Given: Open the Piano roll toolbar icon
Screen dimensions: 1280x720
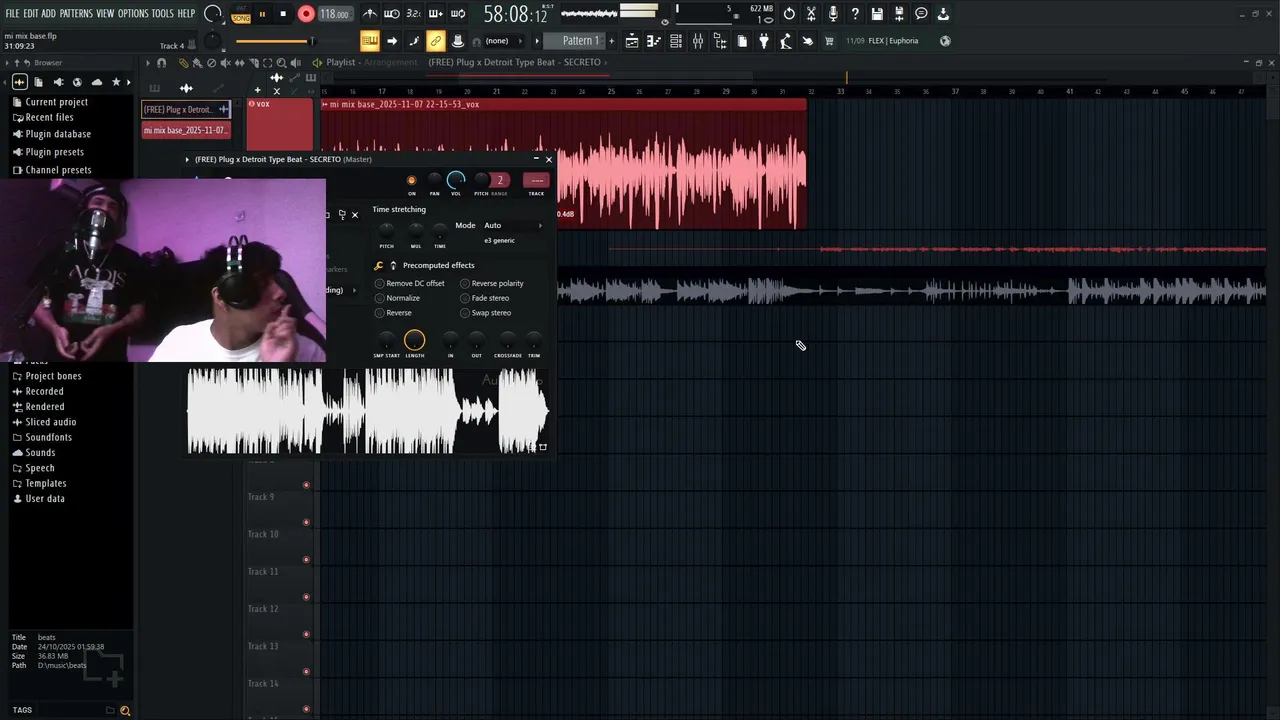Looking at the screenshot, I should coord(654,41).
